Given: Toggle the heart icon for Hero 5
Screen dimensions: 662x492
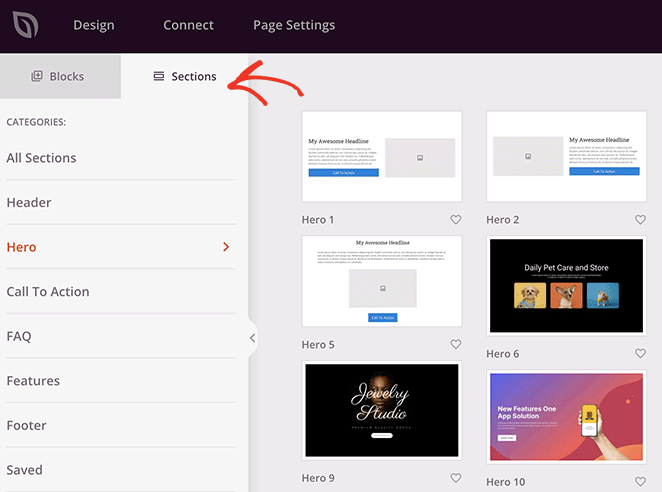Looking at the screenshot, I should pos(456,345).
